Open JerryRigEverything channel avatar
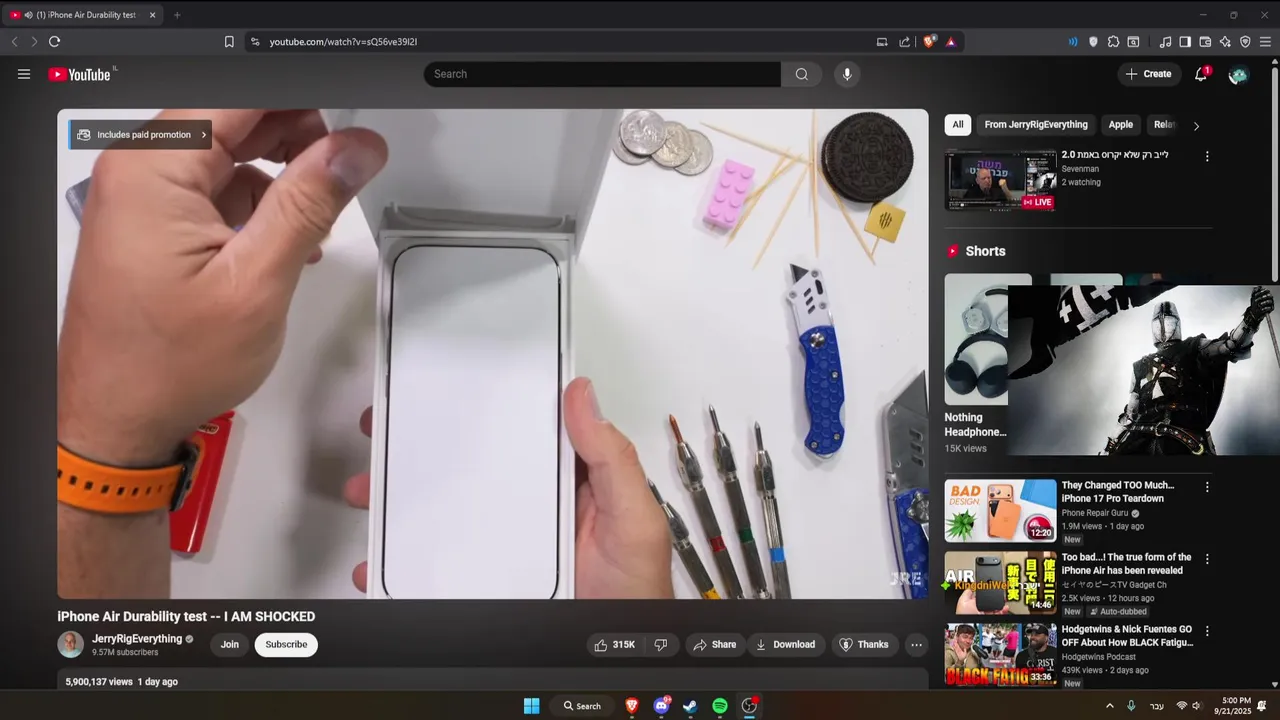The image size is (1280, 720). click(71, 645)
